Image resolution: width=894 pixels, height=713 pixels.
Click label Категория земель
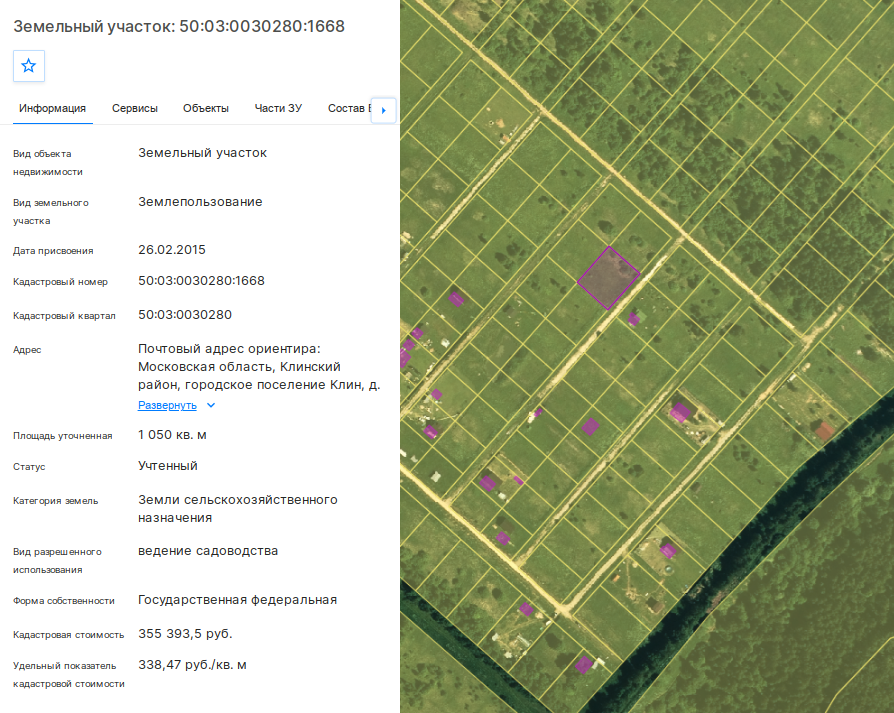coord(56,501)
